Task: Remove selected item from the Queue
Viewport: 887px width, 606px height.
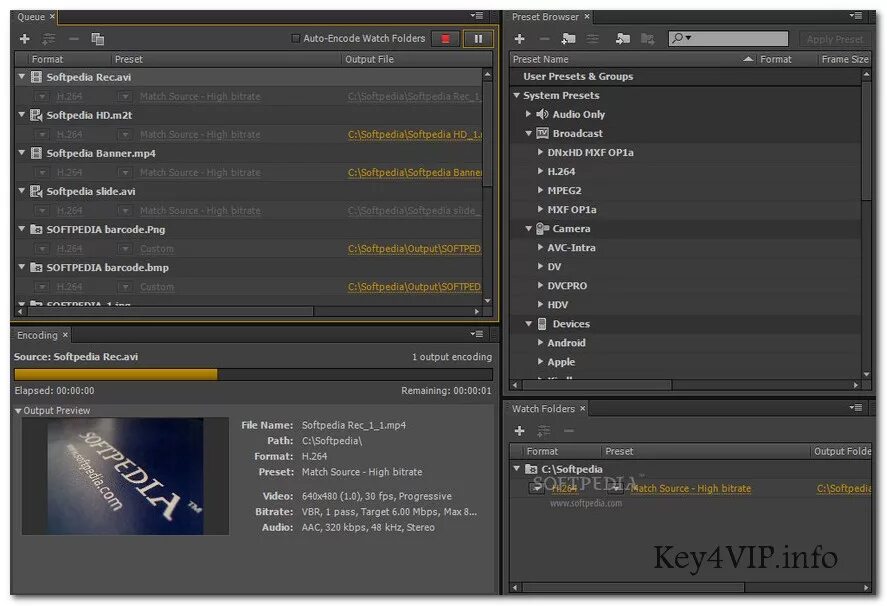Action: point(74,38)
